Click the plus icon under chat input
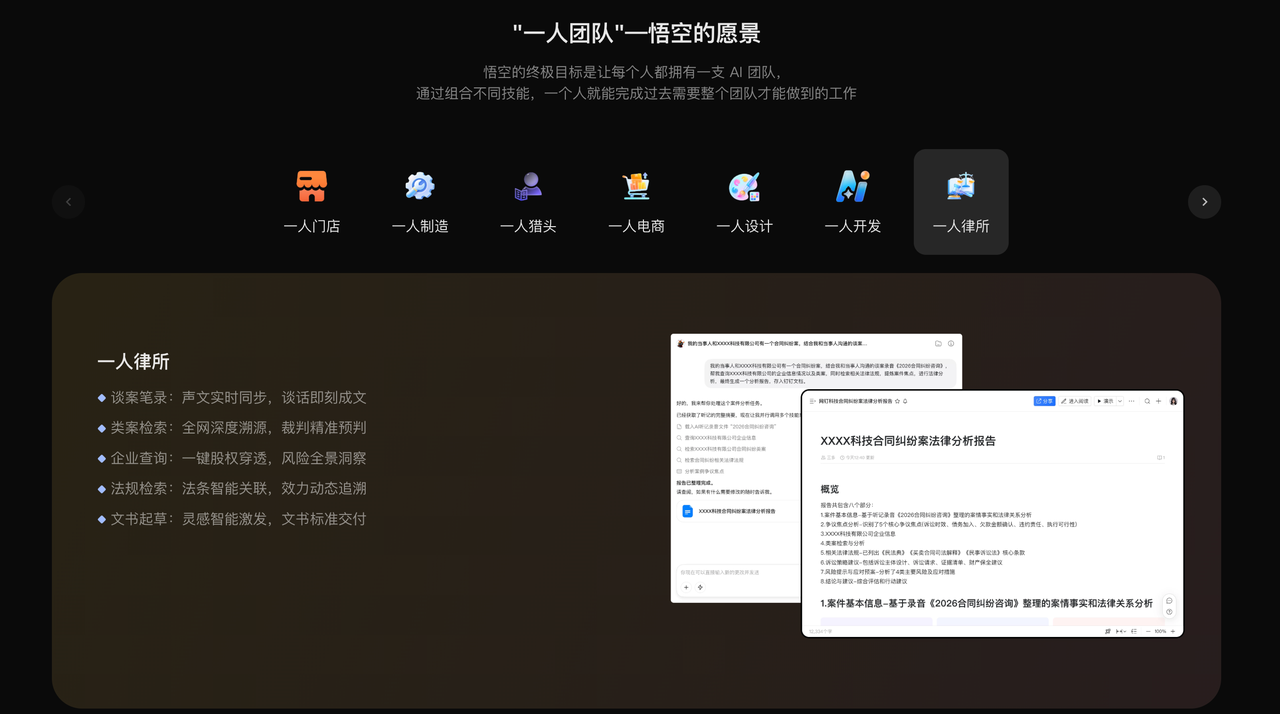 pos(686,587)
